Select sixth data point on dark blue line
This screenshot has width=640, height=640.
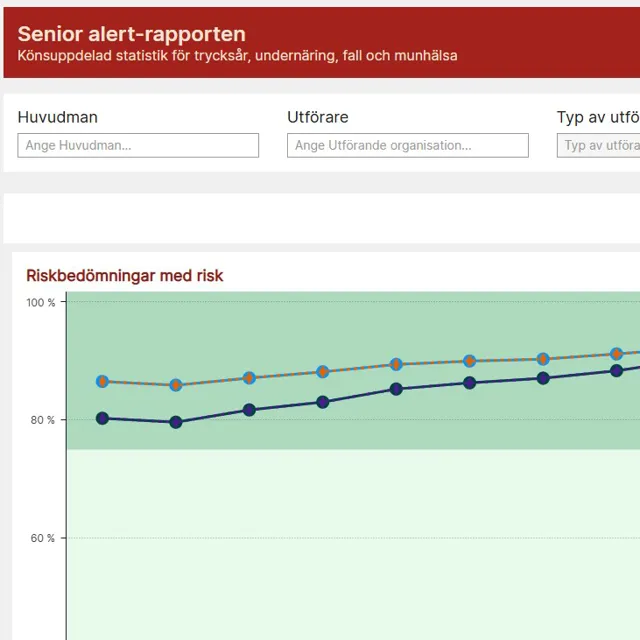coord(470,383)
